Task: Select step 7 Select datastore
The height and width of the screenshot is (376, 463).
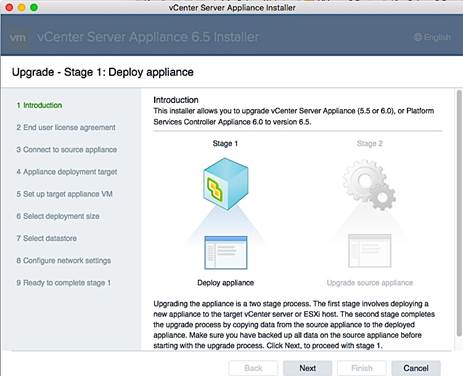Action: click(47, 238)
